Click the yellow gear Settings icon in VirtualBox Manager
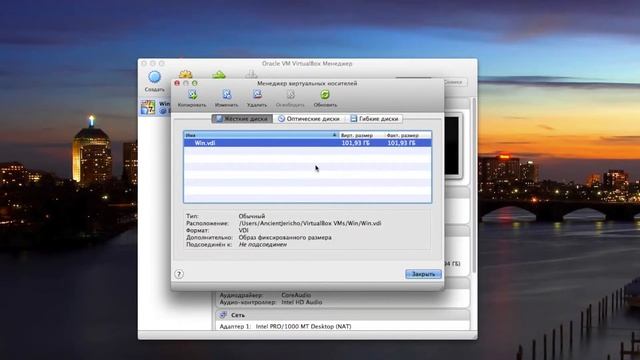Image resolution: width=640 pixels, height=360 pixels. [x=185, y=75]
